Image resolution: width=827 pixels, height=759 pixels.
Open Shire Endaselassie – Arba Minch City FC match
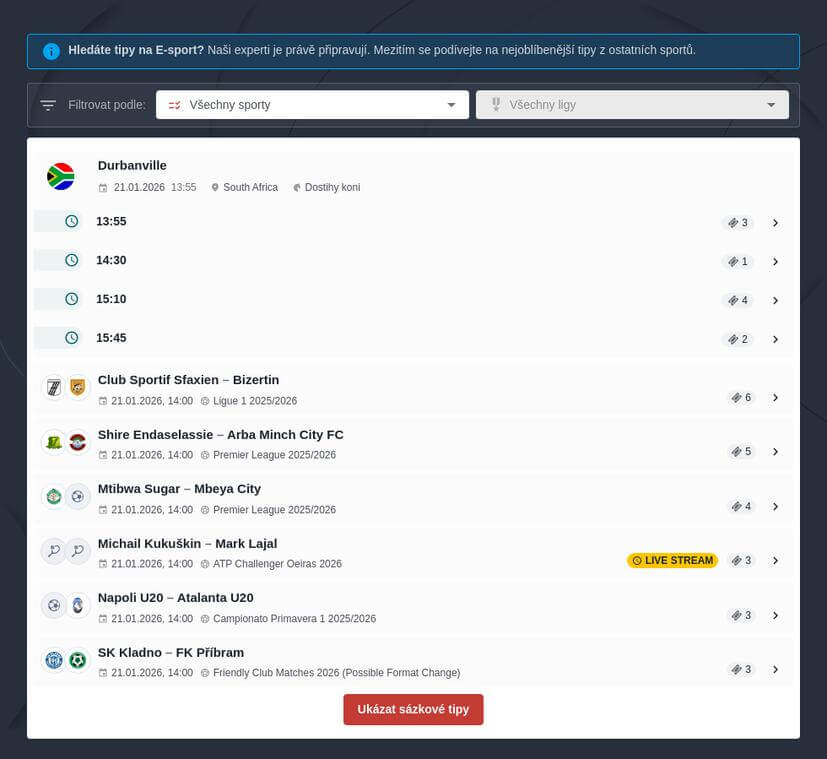(220, 435)
